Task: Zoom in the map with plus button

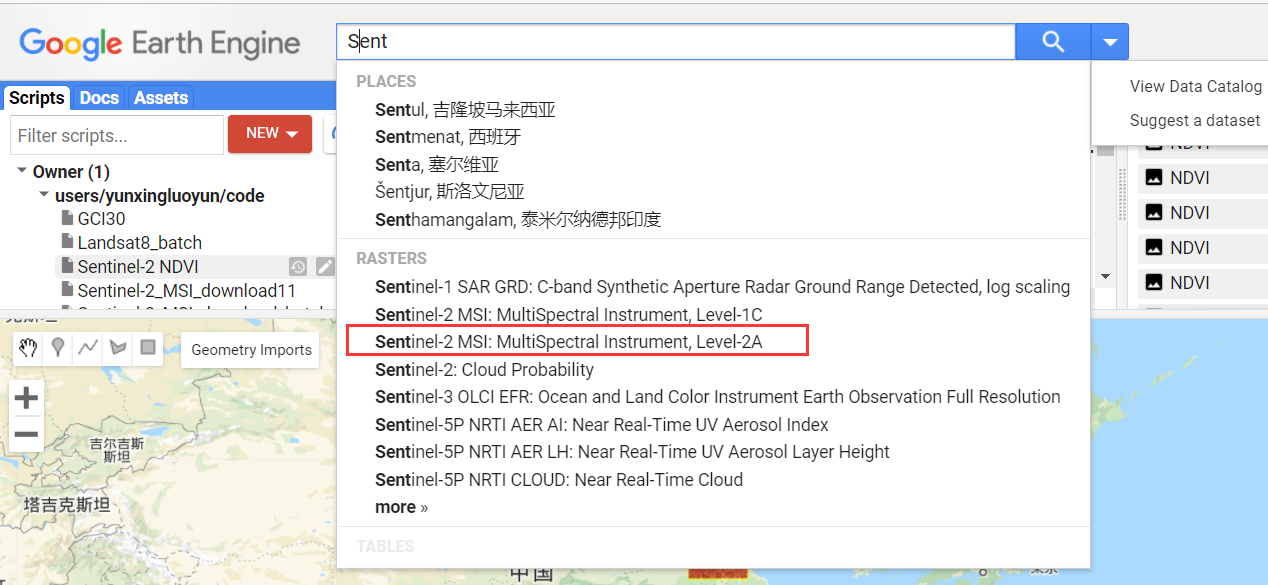Action: click(27, 398)
